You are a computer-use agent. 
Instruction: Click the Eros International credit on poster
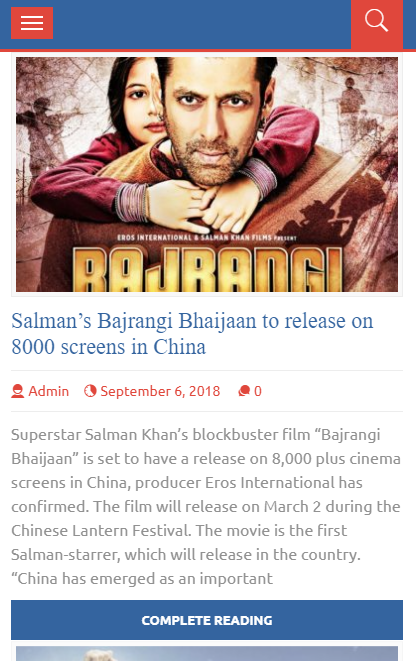pos(207,238)
